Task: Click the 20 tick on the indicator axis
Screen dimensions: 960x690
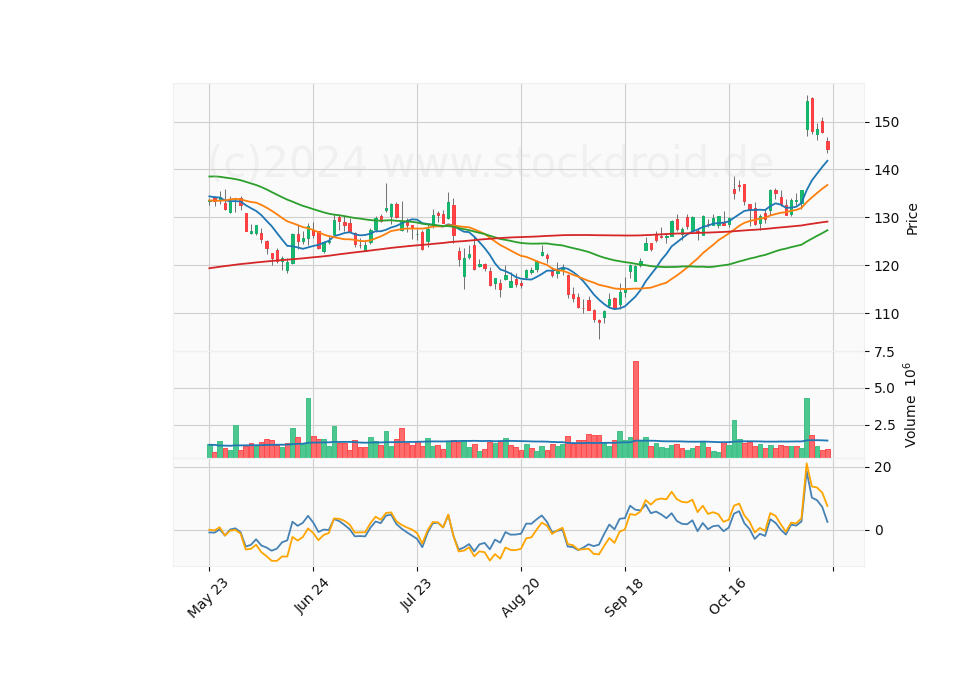Action: click(882, 467)
